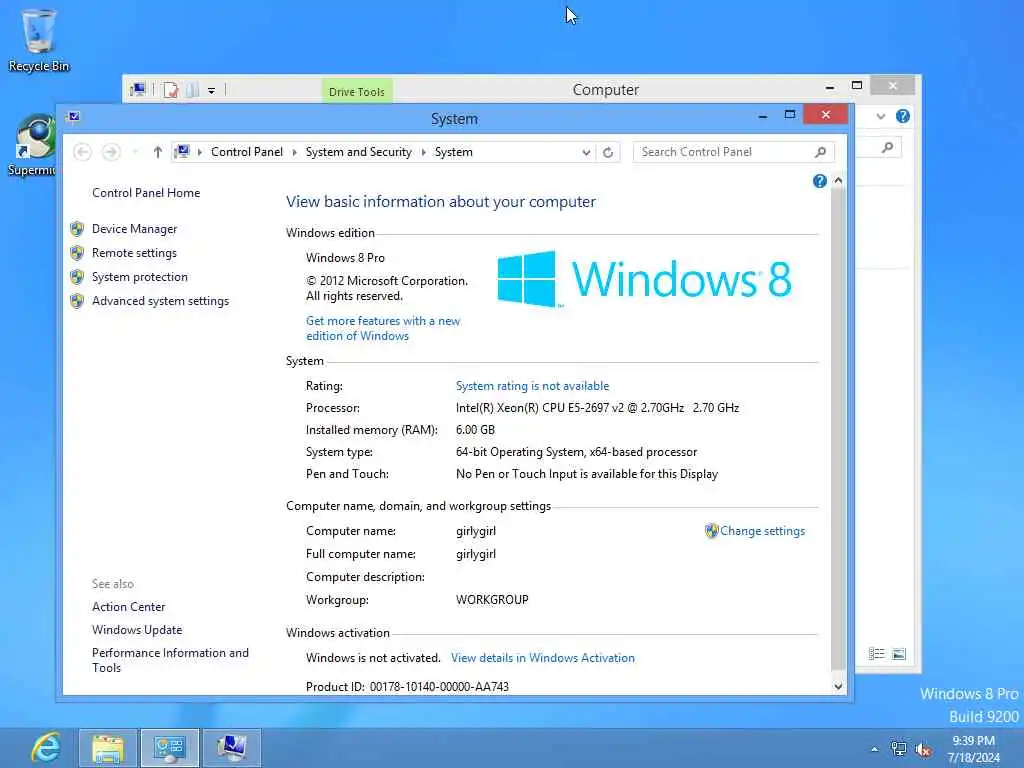Open the volume tray icon
The height and width of the screenshot is (768, 1024).
(x=923, y=750)
